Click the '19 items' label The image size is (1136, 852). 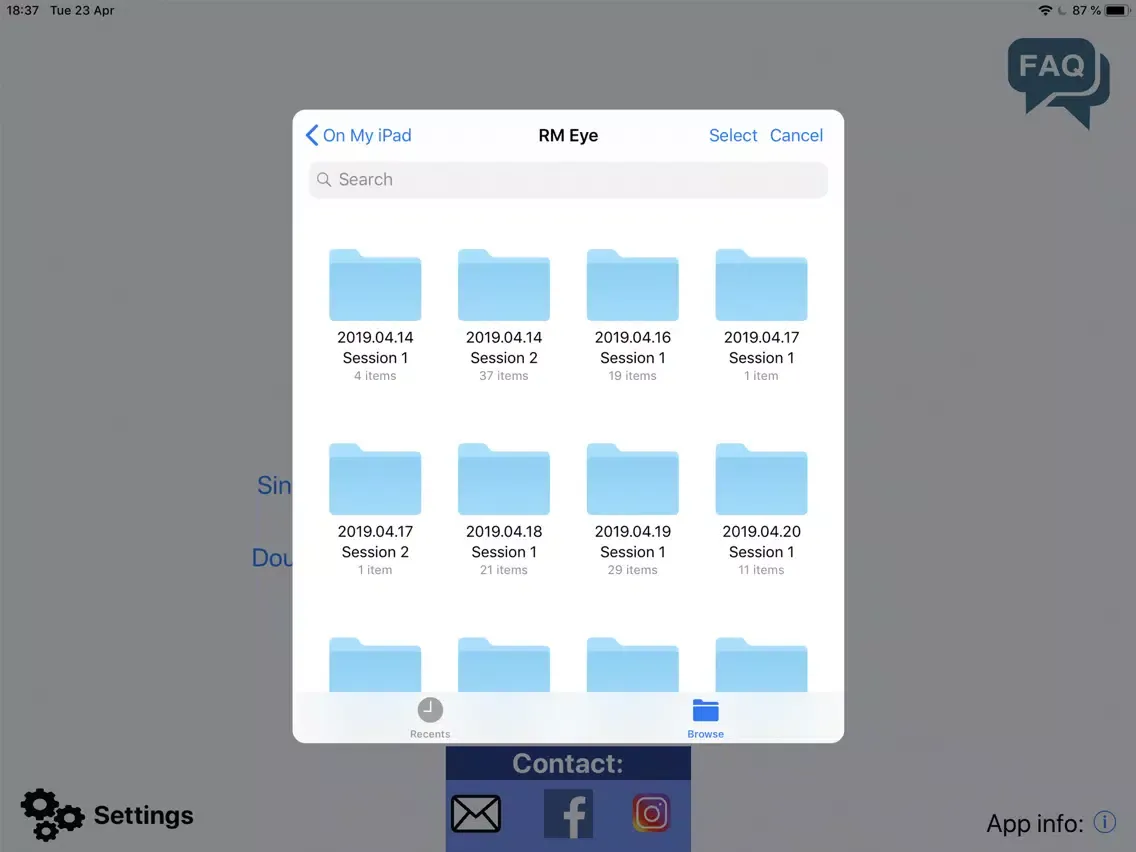click(x=632, y=375)
